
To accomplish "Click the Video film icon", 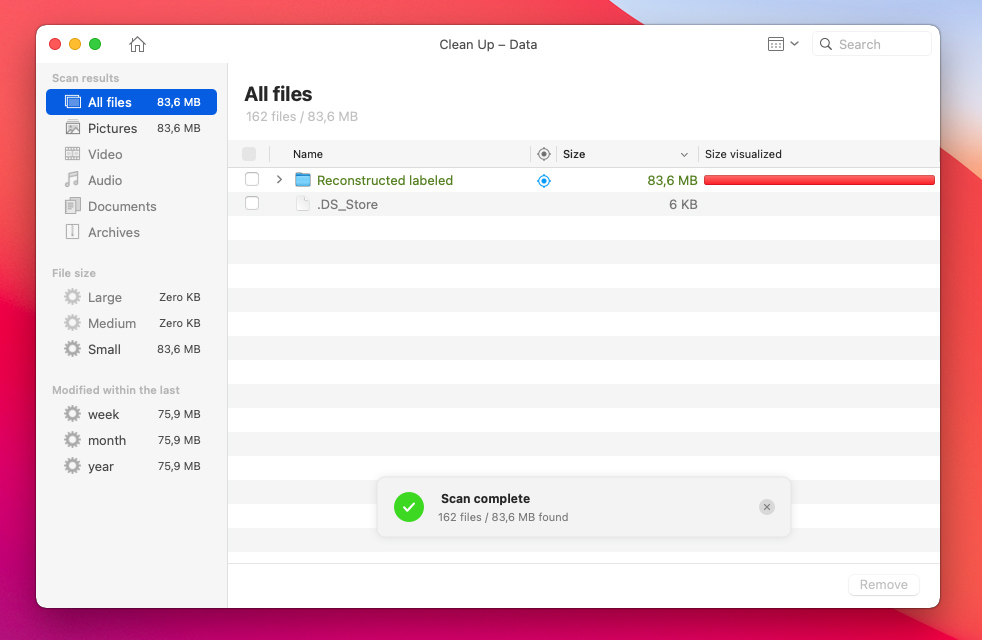I will coord(73,154).
